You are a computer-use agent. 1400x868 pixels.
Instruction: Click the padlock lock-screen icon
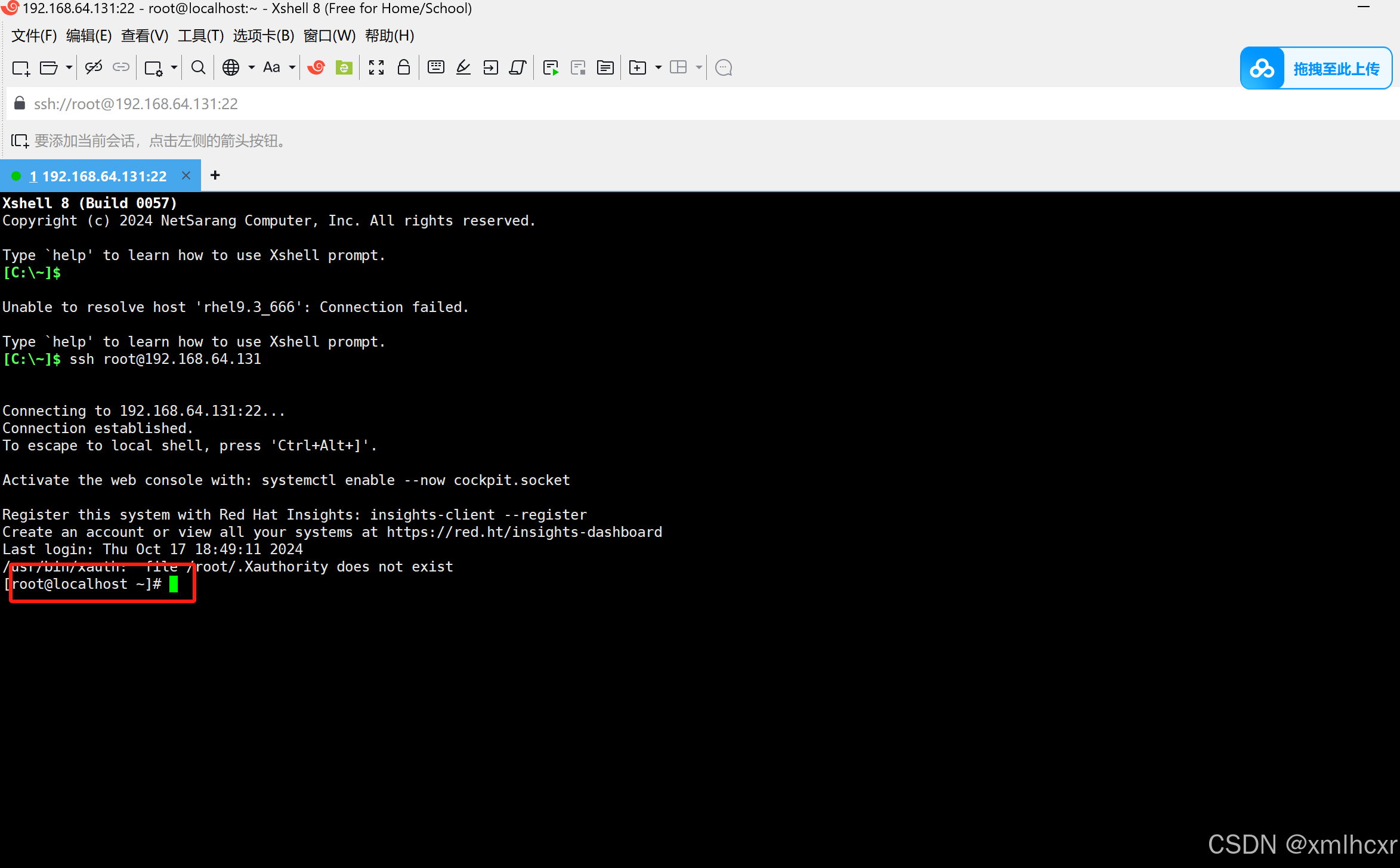pos(404,67)
